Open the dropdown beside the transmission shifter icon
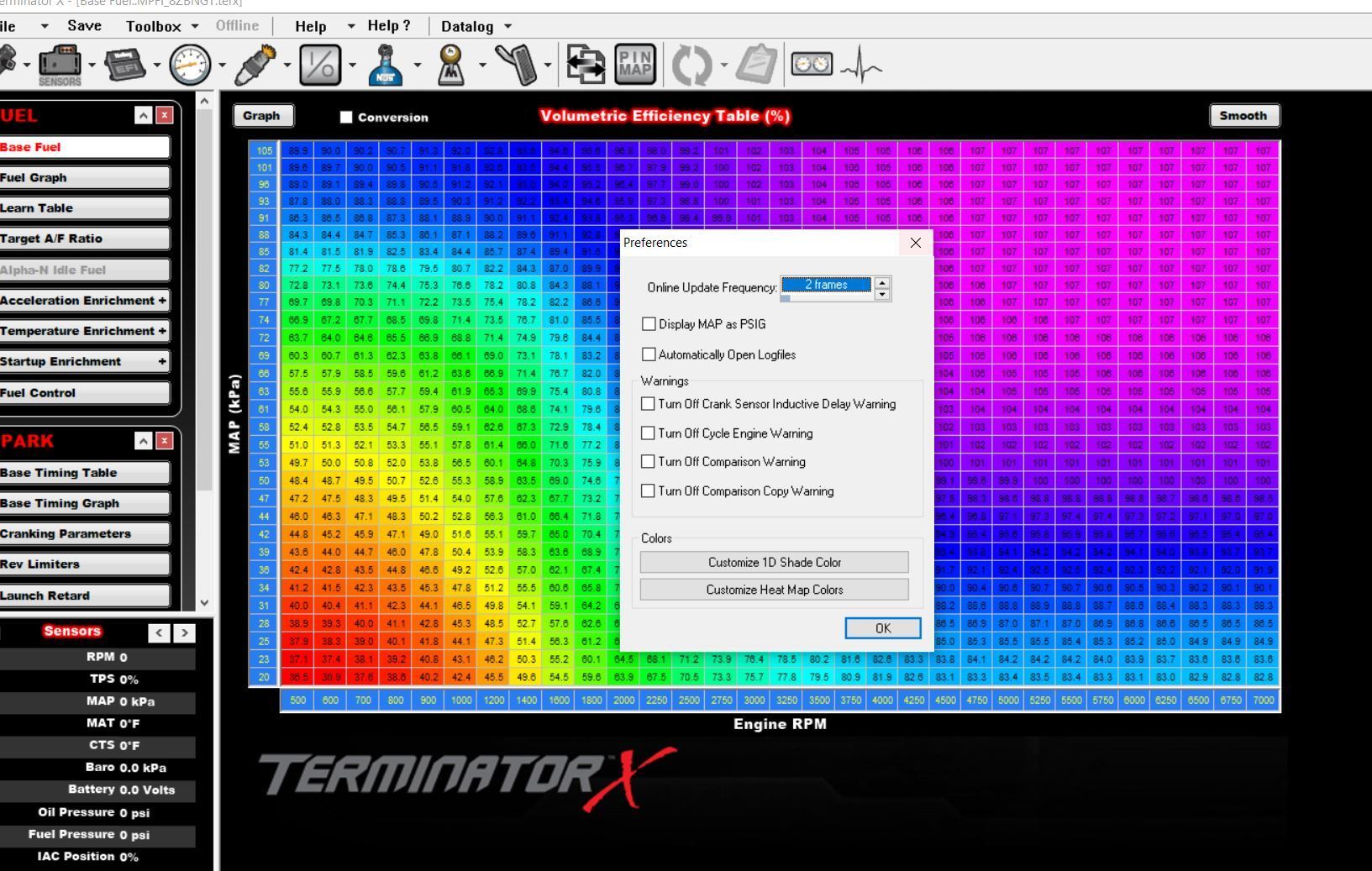 482,63
